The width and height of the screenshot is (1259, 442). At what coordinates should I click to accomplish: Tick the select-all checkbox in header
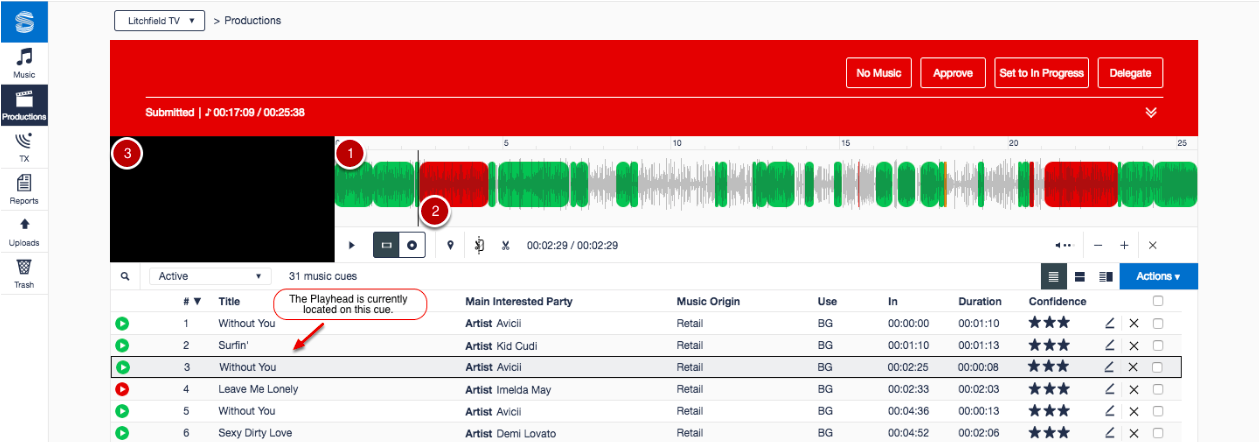[x=1158, y=301]
